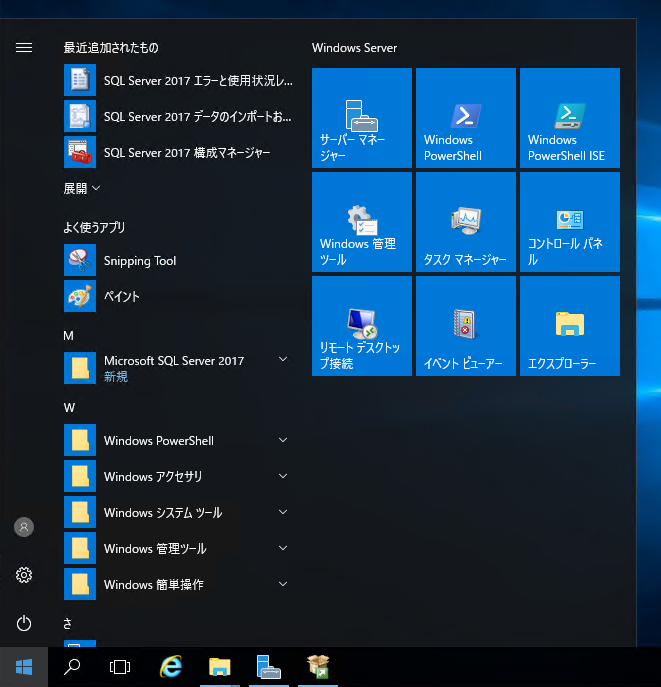
Task: Click the Microsoft SQL Server 2017 folder icon
Action: [x=80, y=368]
